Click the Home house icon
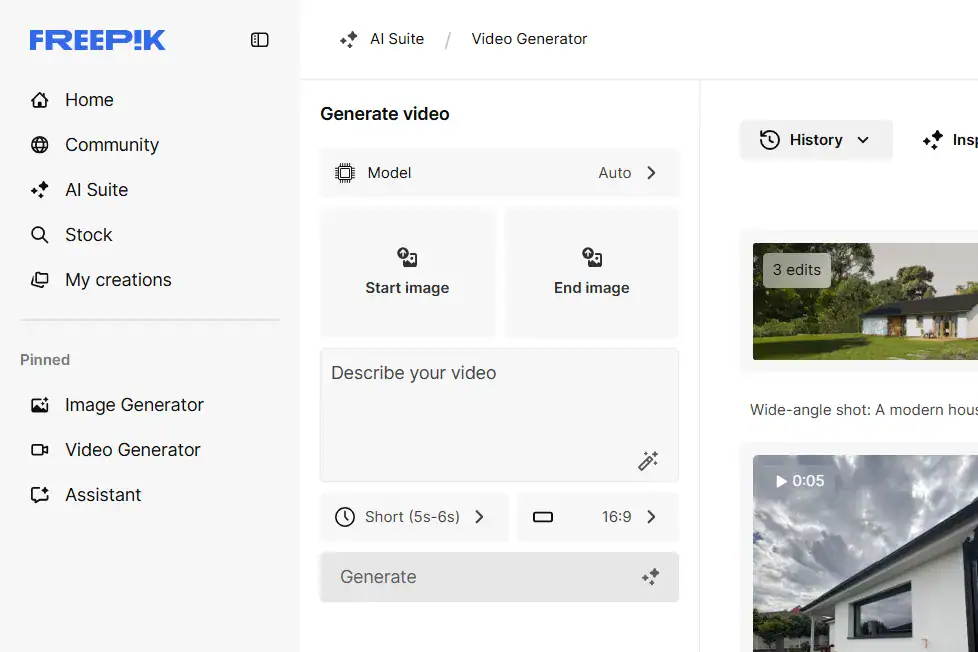Screen dimensions: 978x652 tap(40, 100)
